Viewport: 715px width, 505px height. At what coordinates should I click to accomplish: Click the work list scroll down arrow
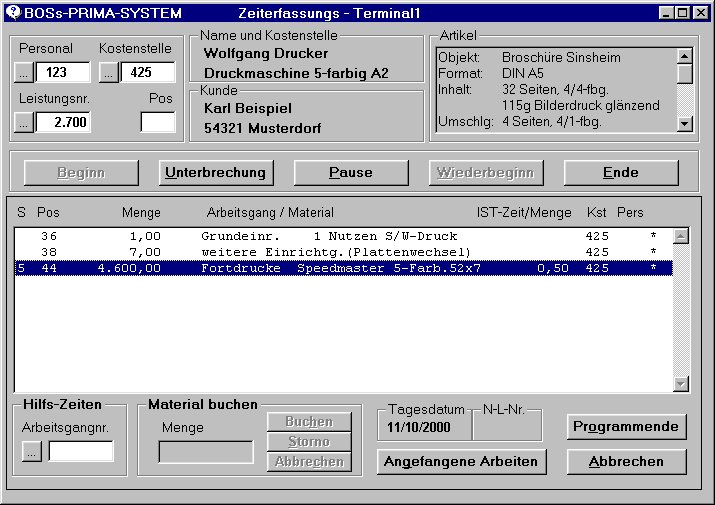tap(681, 384)
